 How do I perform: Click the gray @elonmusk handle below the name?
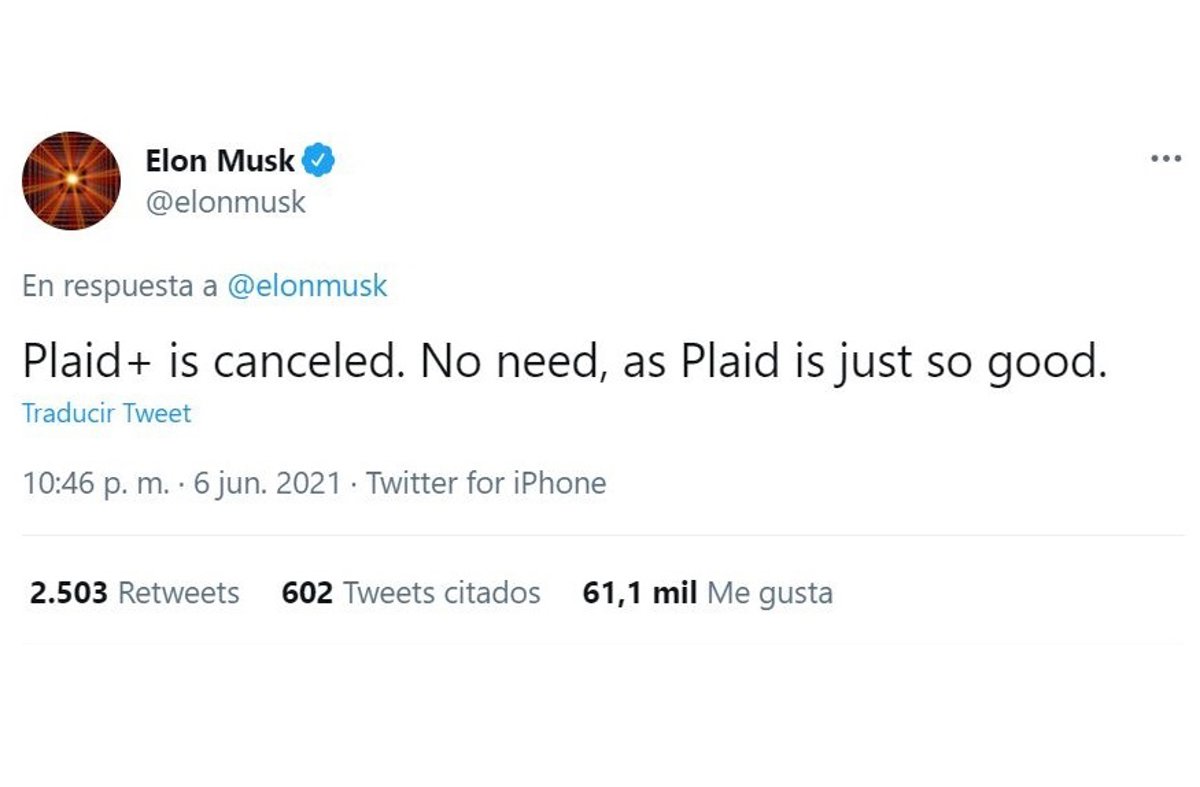point(226,202)
